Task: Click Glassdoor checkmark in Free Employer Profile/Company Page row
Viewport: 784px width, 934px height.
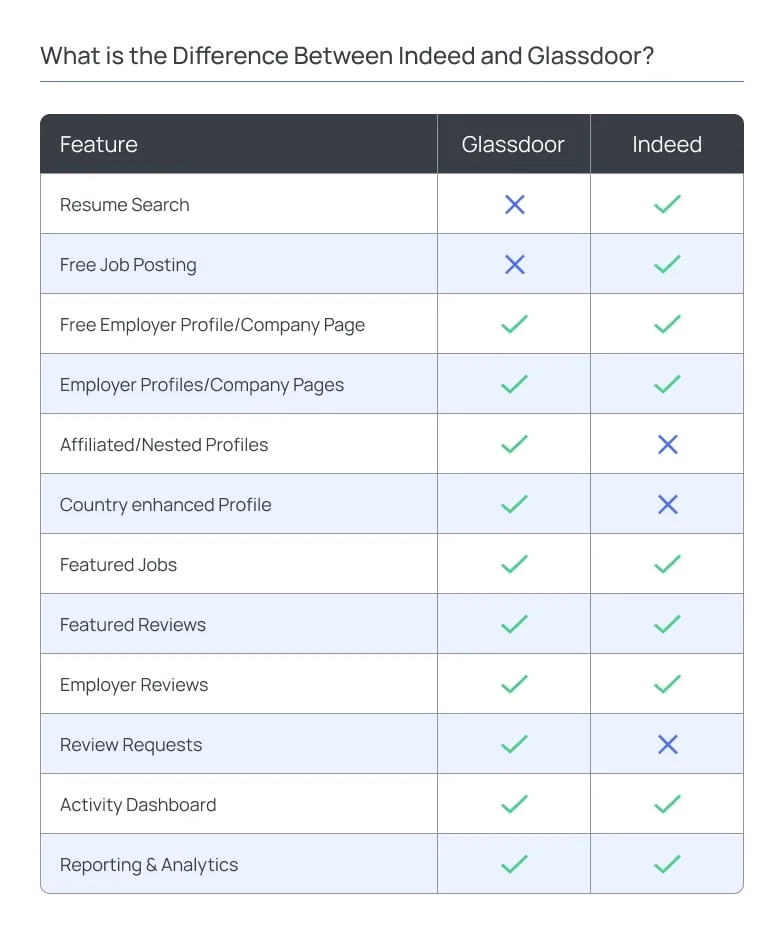Action: 514,324
